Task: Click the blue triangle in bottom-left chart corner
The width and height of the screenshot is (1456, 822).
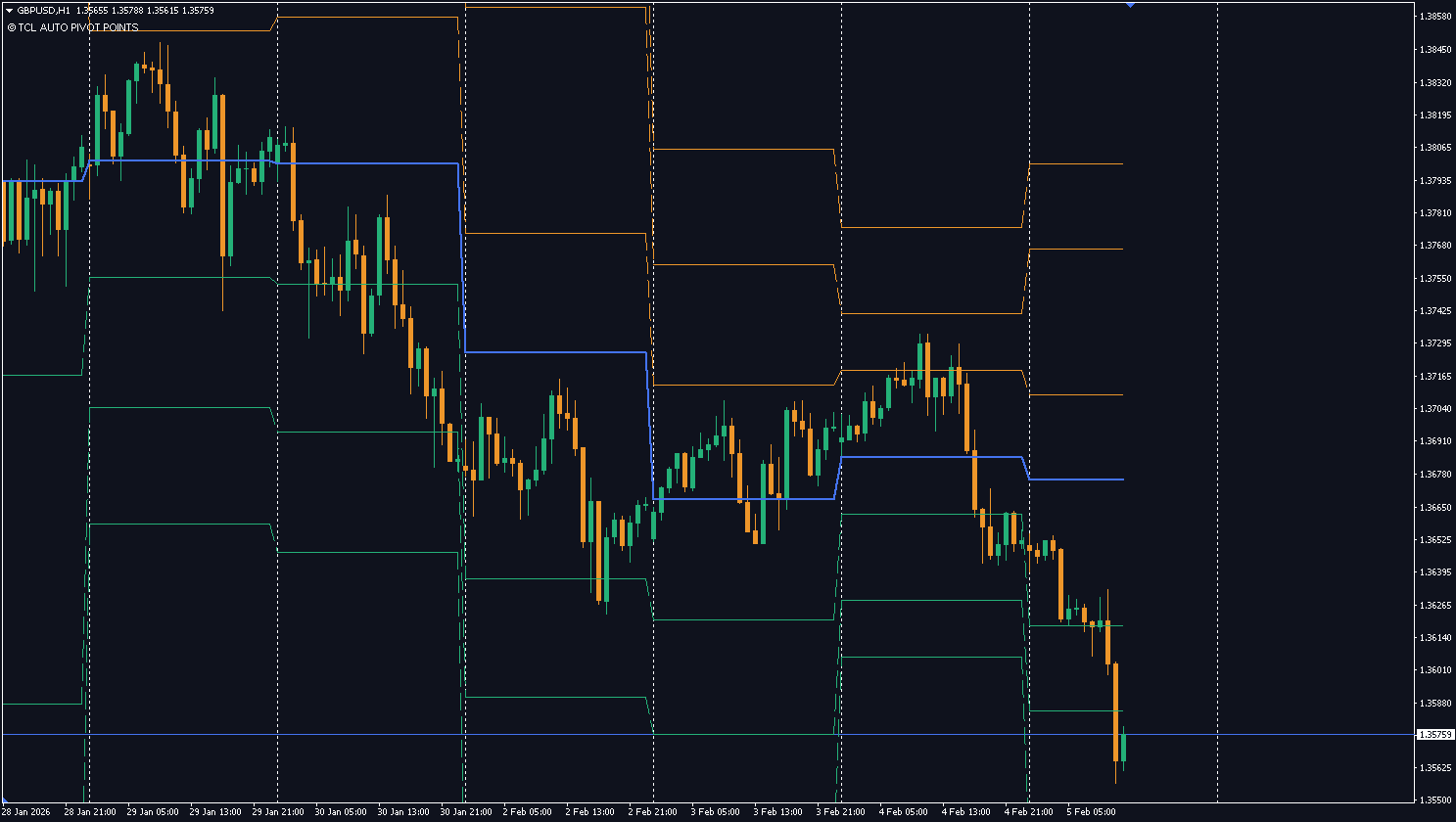Action: pyautogui.click(x=5, y=800)
